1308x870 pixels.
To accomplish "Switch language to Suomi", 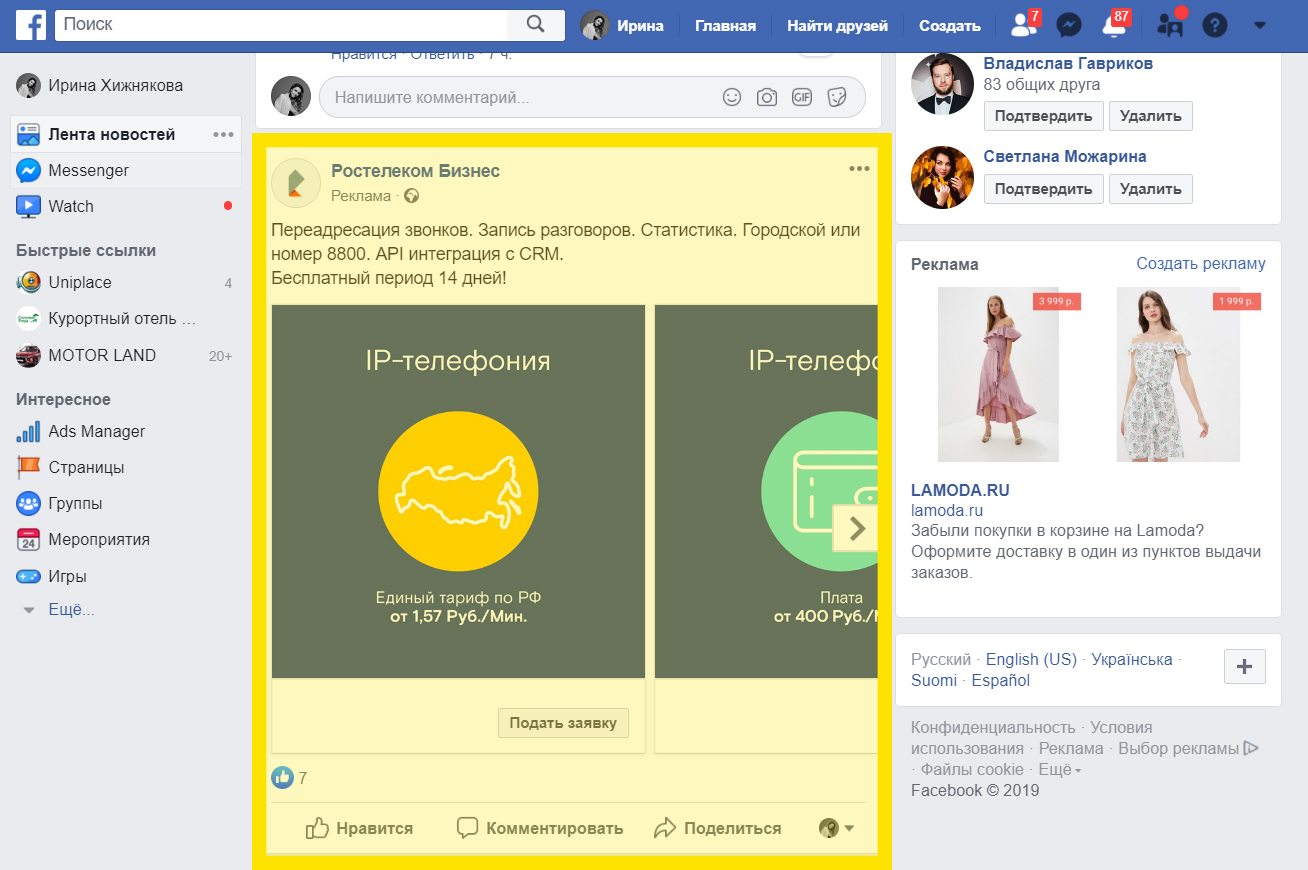I will [x=933, y=681].
